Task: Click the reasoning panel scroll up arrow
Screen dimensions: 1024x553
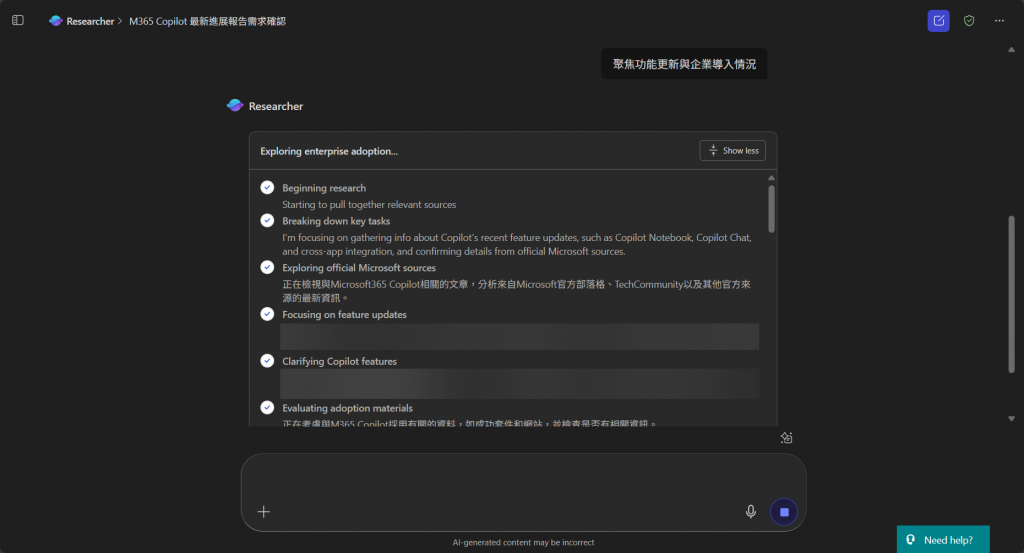Action: click(771, 178)
